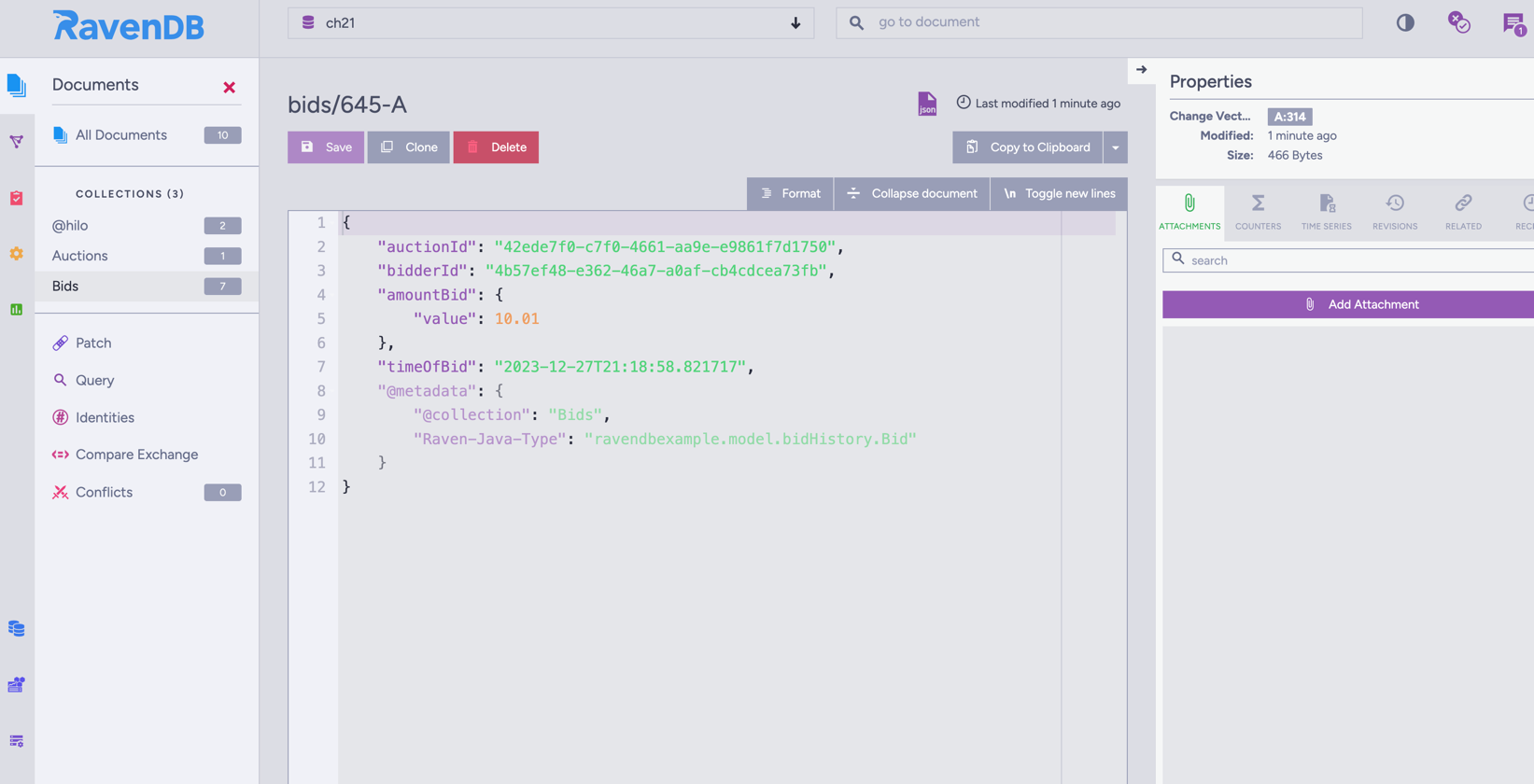Copy document to Clipboard
1534x784 pixels.
point(1027,147)
